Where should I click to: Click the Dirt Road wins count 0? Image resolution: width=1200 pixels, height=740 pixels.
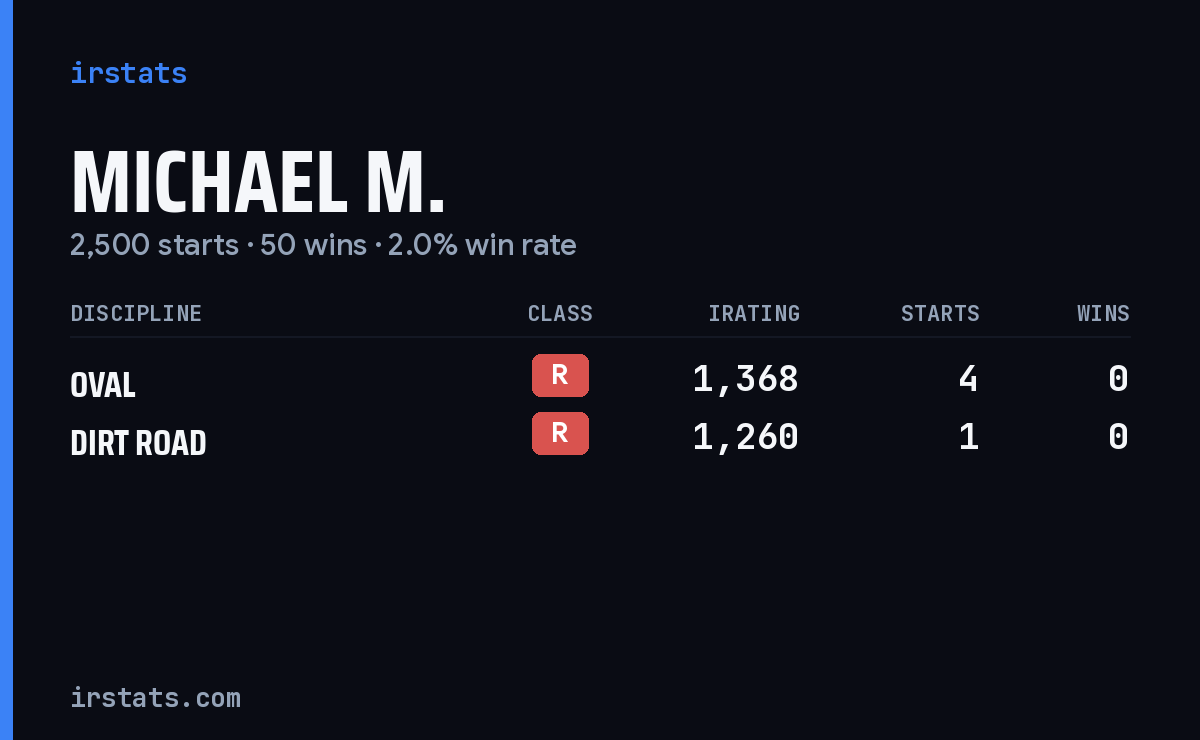coord(1118,437)
